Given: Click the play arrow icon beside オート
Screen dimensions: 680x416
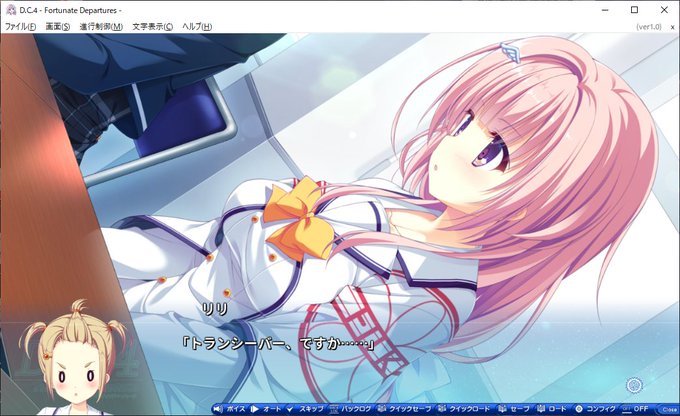Looking at the screenshot, I should [x=255, y=409].
